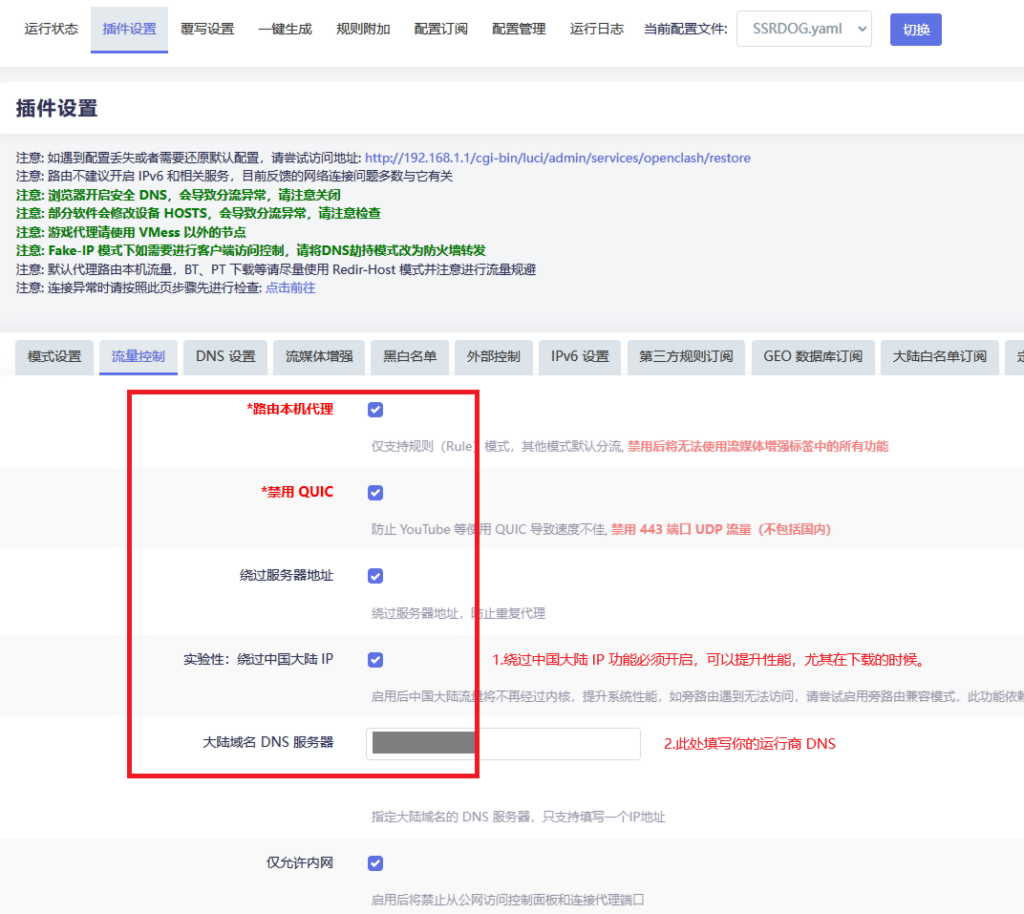Switch to the 运行状态 tab

tap(51, 29)
